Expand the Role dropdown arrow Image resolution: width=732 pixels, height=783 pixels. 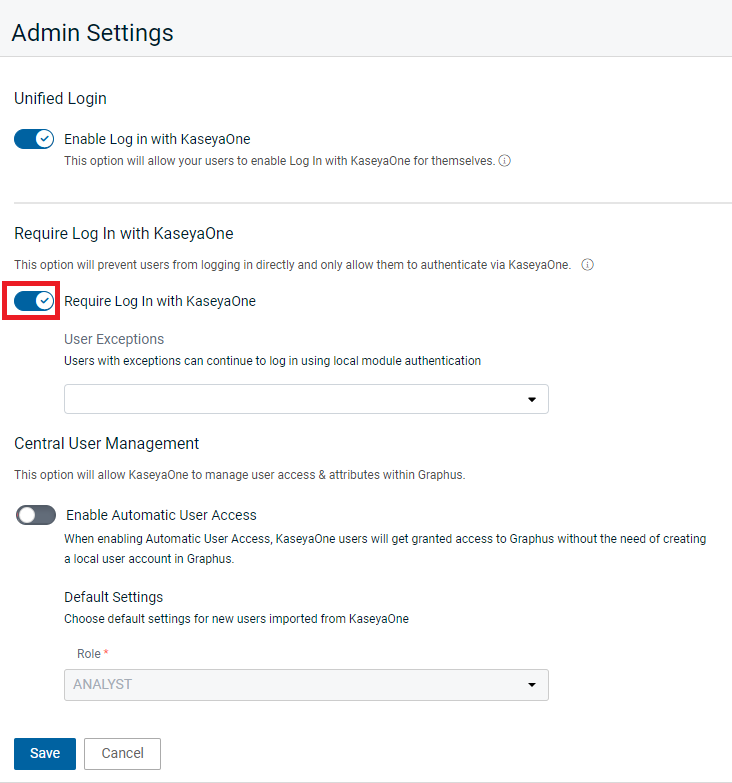click(532, 685)
